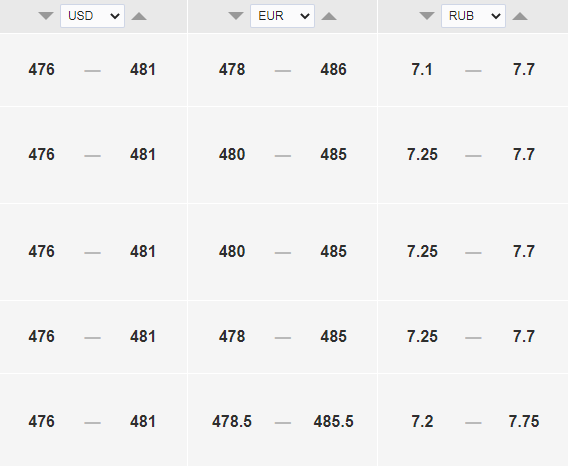Select the 7.1 RUB buy rate

click(422, 70)
